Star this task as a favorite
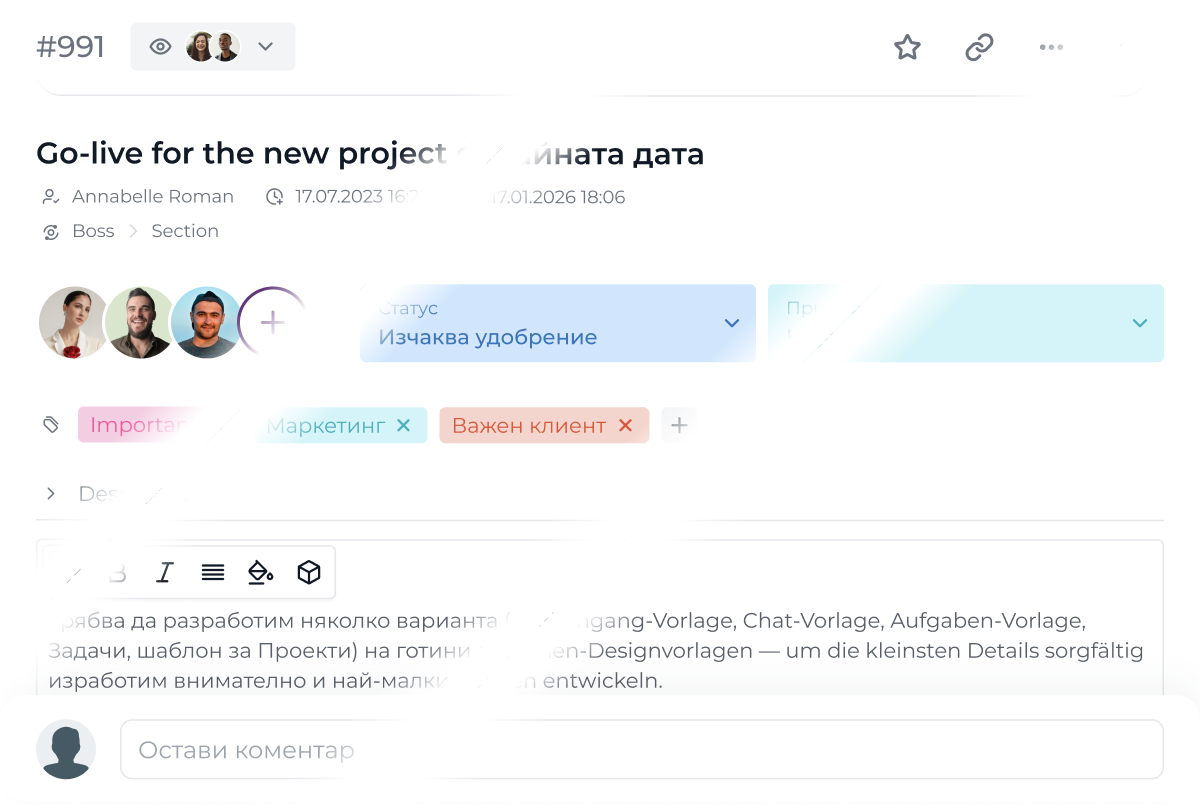The width and height of the screenshot is (1200, 804). [x=907, y=47]
